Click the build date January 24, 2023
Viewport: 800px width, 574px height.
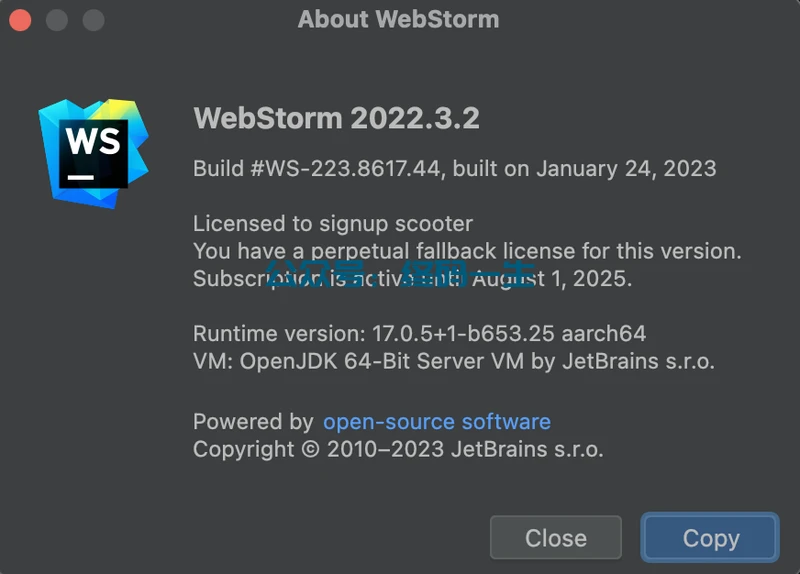[626, 168]
